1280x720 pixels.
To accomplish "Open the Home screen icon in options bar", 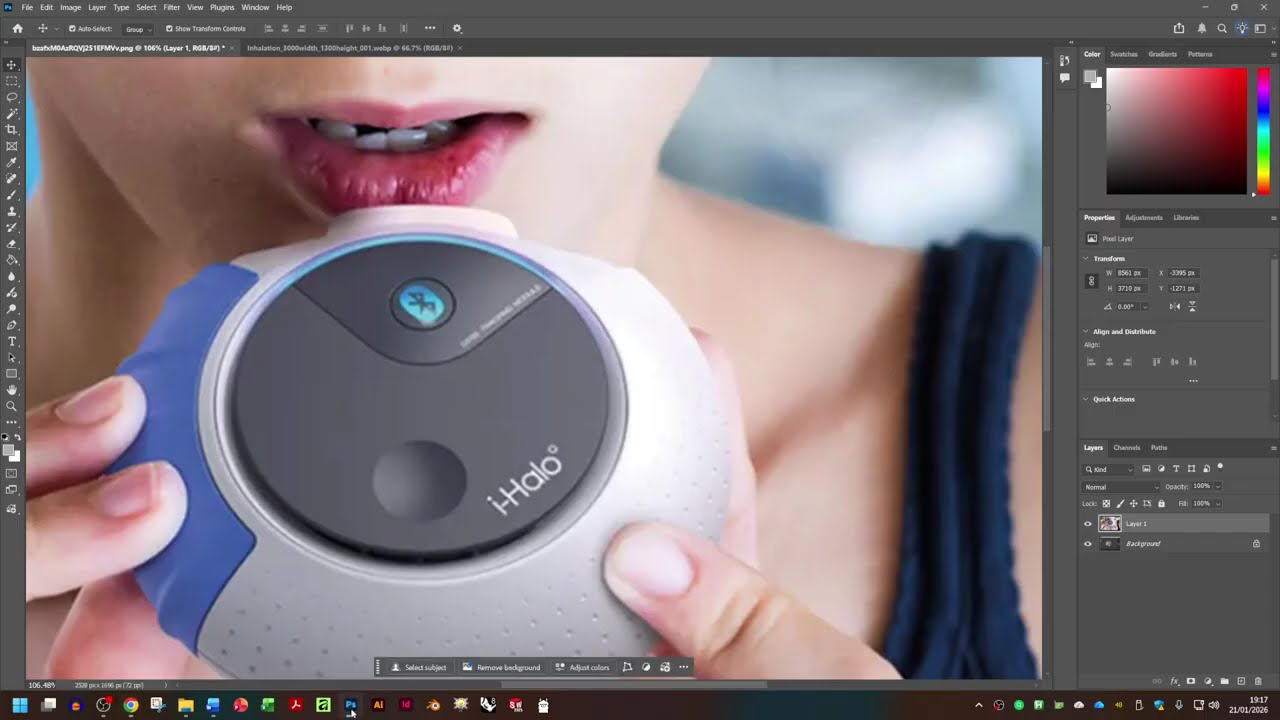I will [x=17, y=28].
